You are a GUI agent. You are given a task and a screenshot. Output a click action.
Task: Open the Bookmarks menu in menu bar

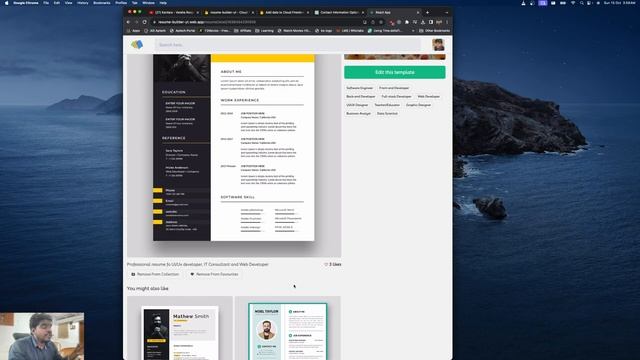[102, 3]
